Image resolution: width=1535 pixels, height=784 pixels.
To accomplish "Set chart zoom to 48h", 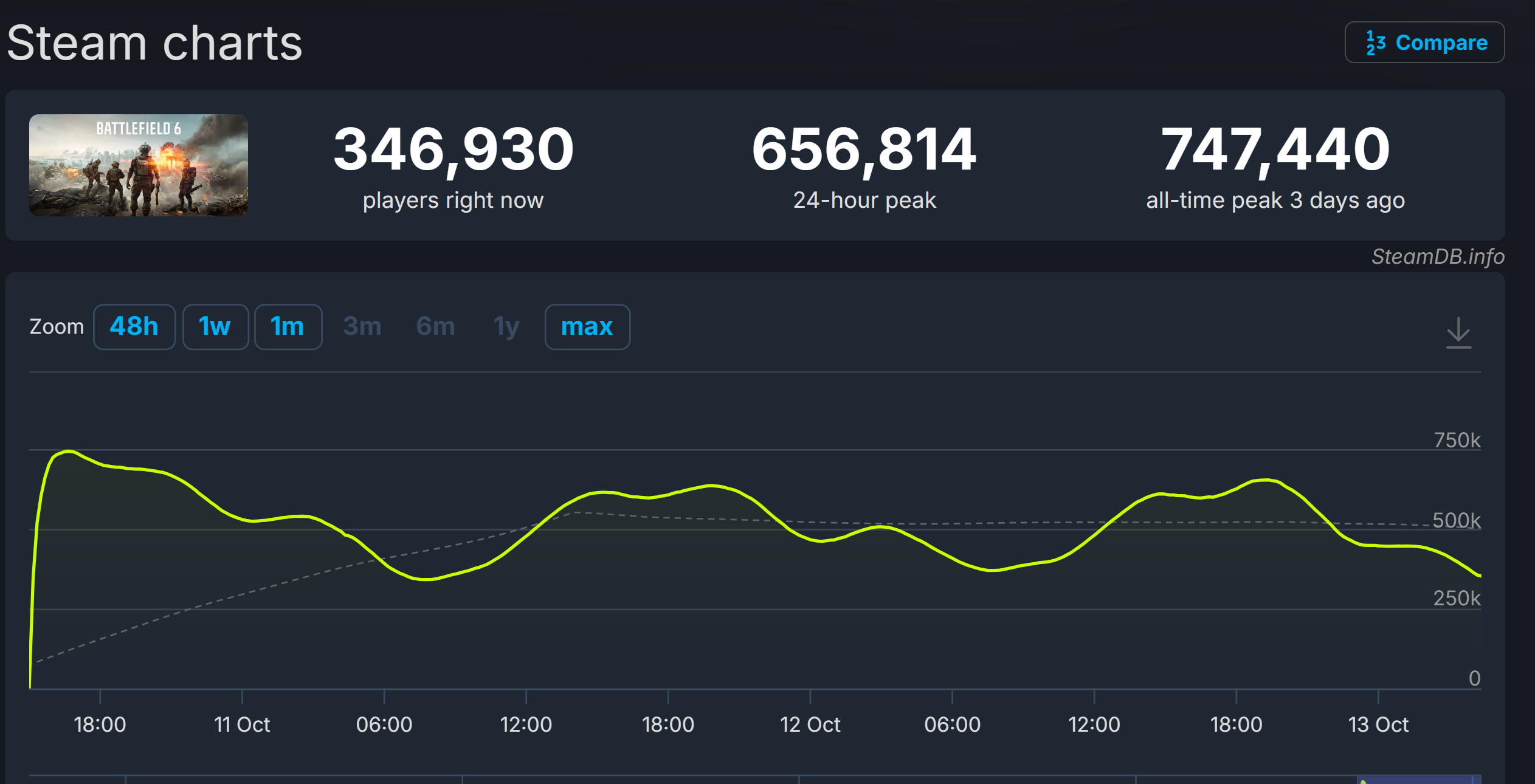I will (134, 327).
